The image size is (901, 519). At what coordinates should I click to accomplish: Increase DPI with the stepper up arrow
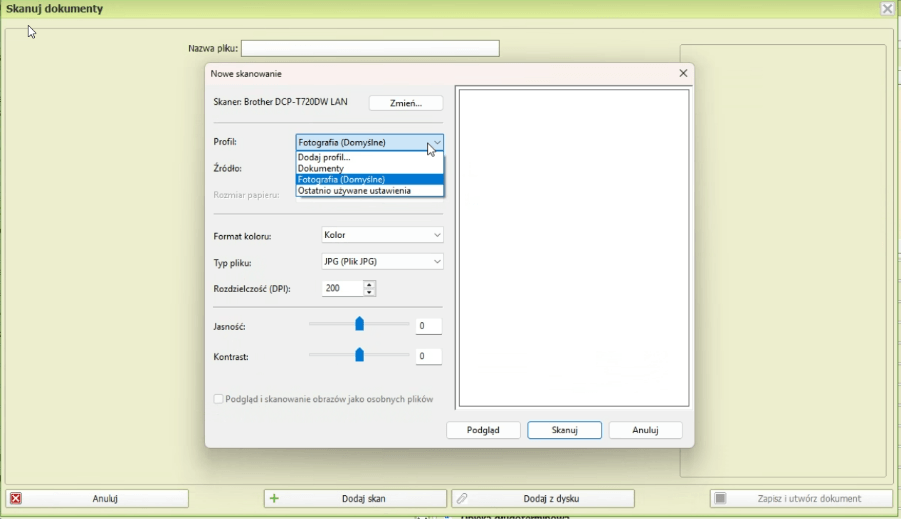[x=370, y=284]
